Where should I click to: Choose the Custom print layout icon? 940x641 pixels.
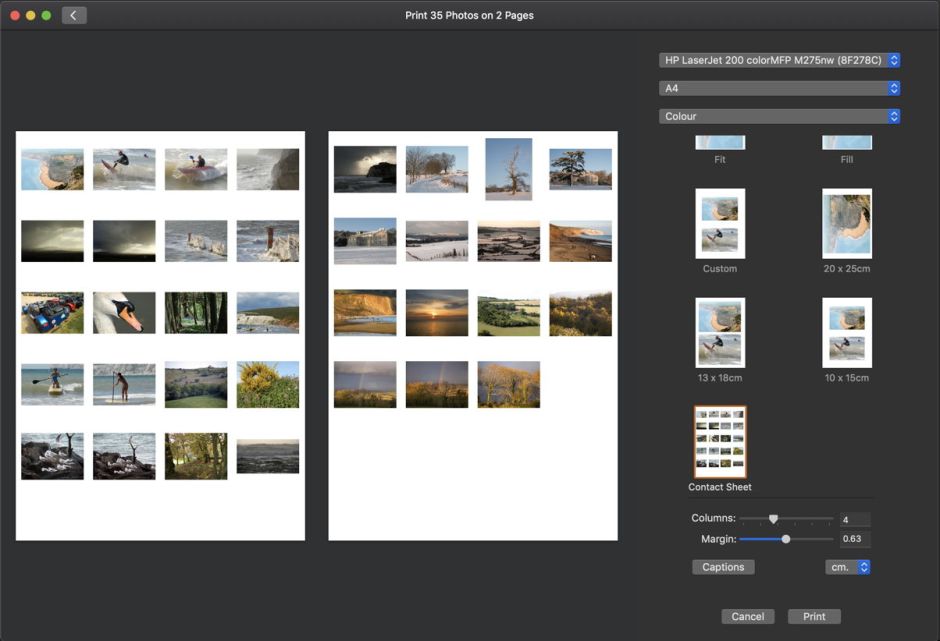tap(720, 224)
